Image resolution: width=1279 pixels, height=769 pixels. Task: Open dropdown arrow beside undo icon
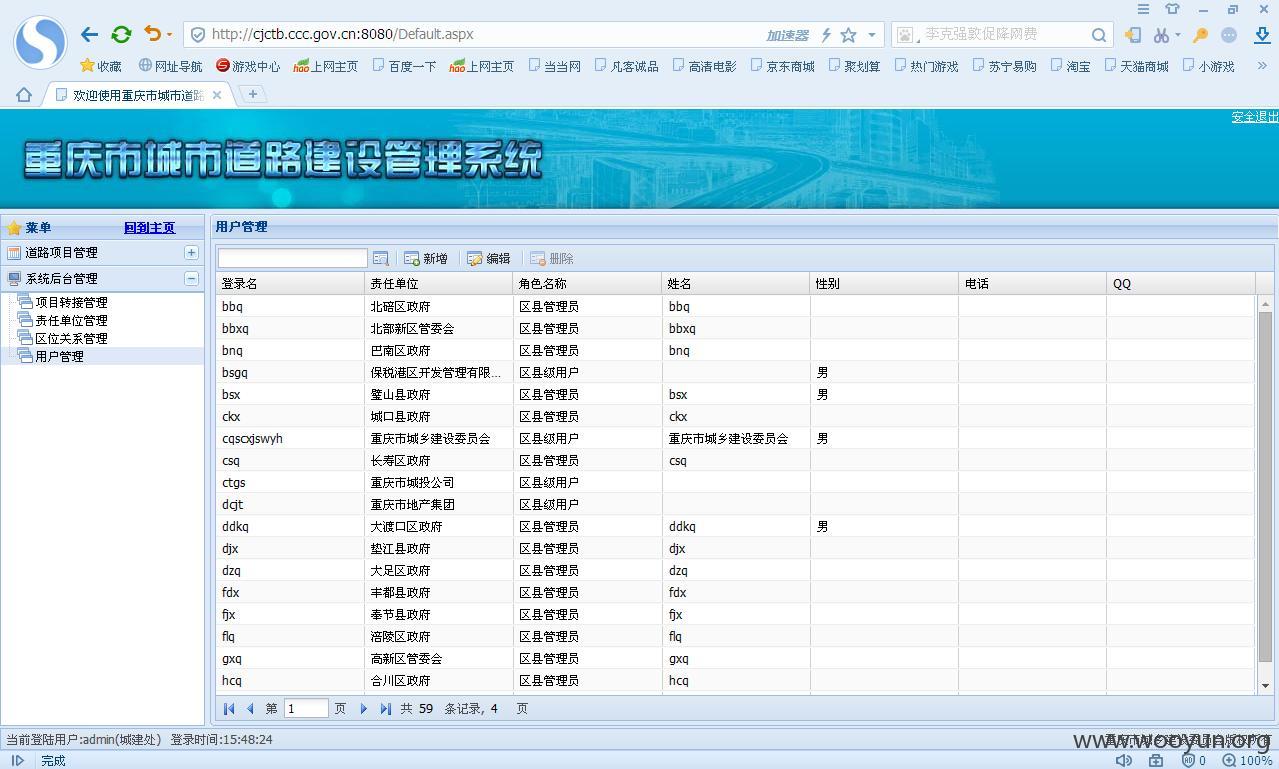point(169,35)
